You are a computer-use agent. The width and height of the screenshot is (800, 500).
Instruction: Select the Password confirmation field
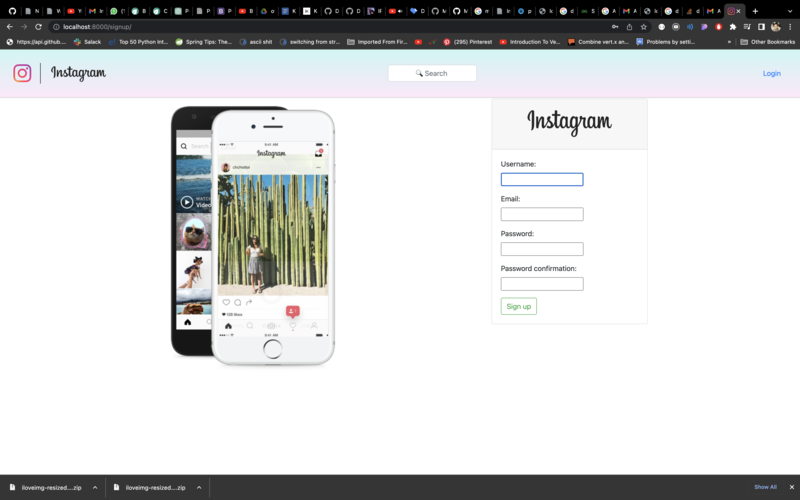(541, 284)
